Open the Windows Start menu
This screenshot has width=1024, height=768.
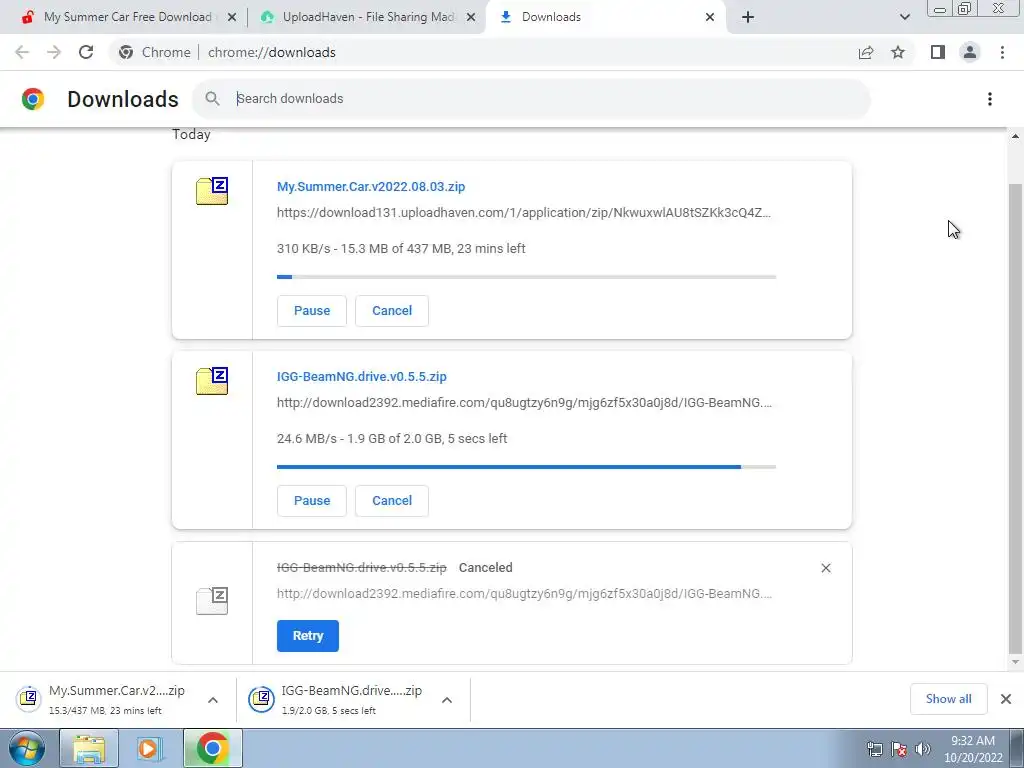point(26,748)
